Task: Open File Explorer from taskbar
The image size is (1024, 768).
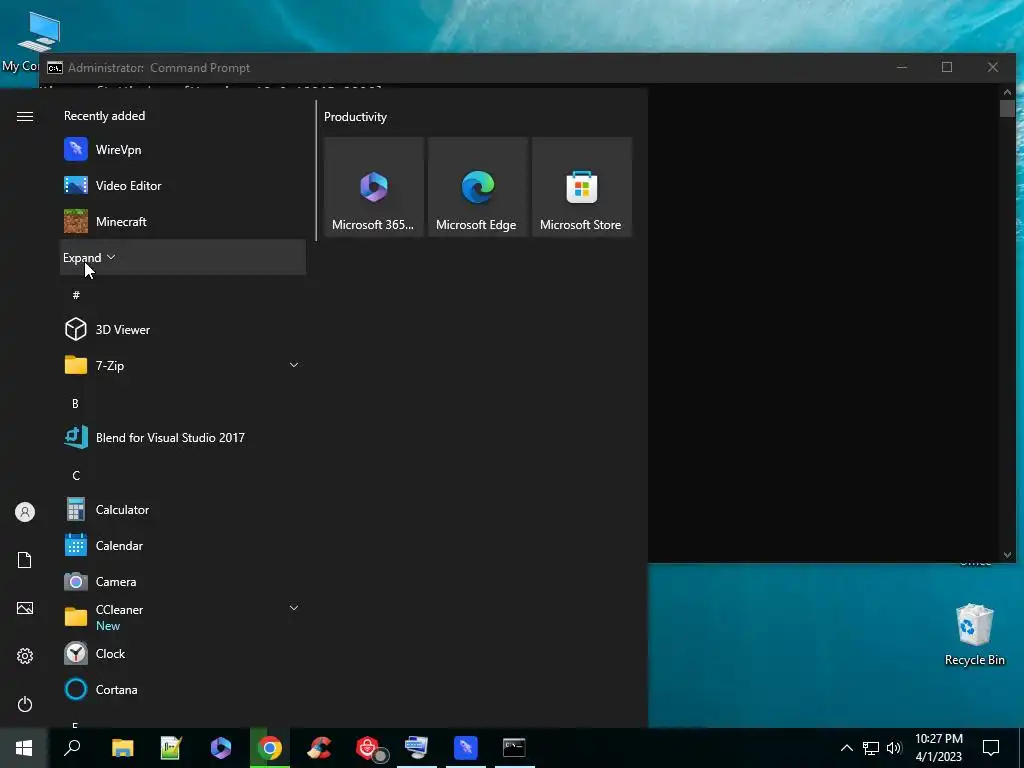Action: [x=122, y=748]
